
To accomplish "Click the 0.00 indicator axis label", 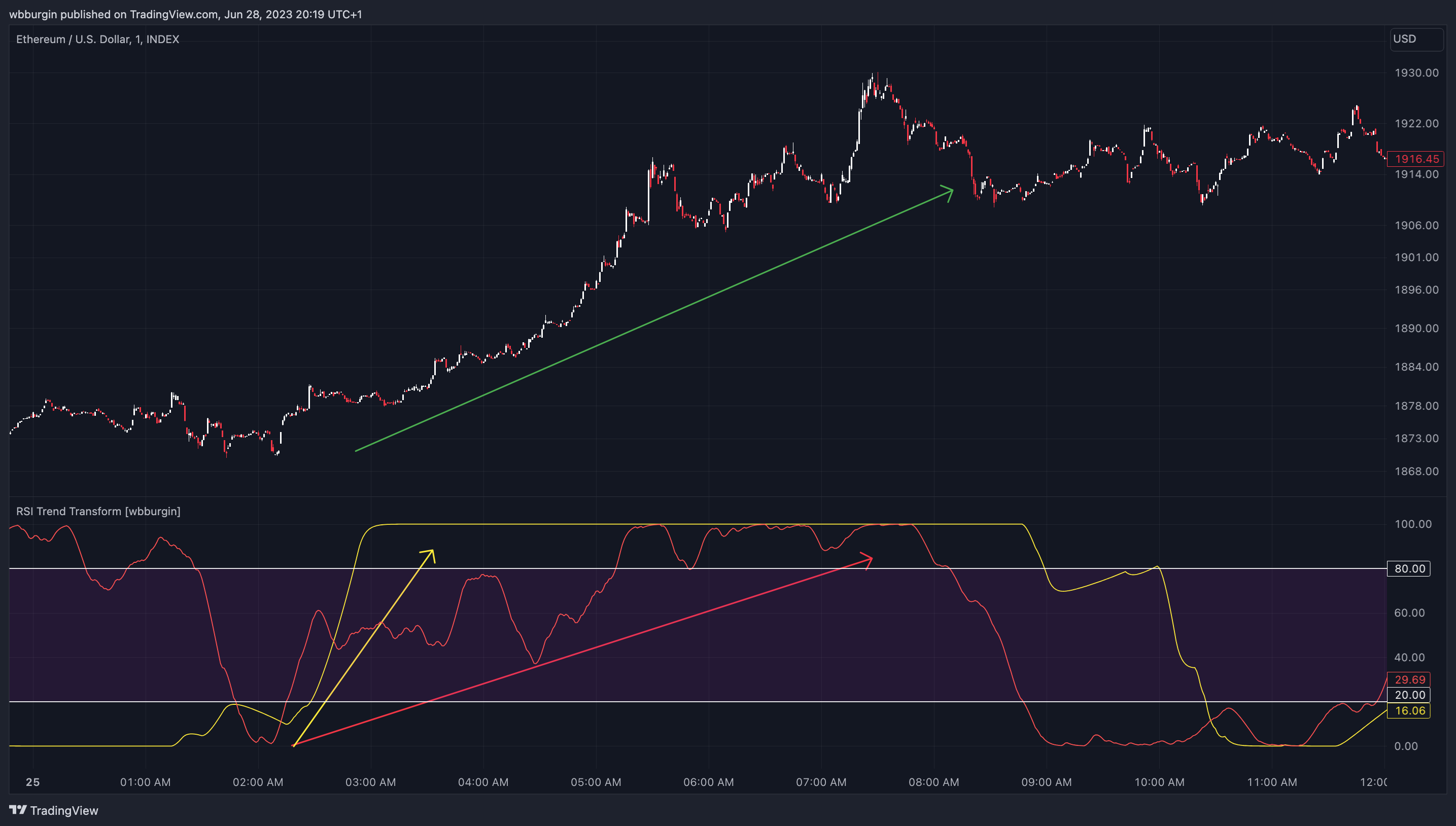I will tap(1406, 746).
